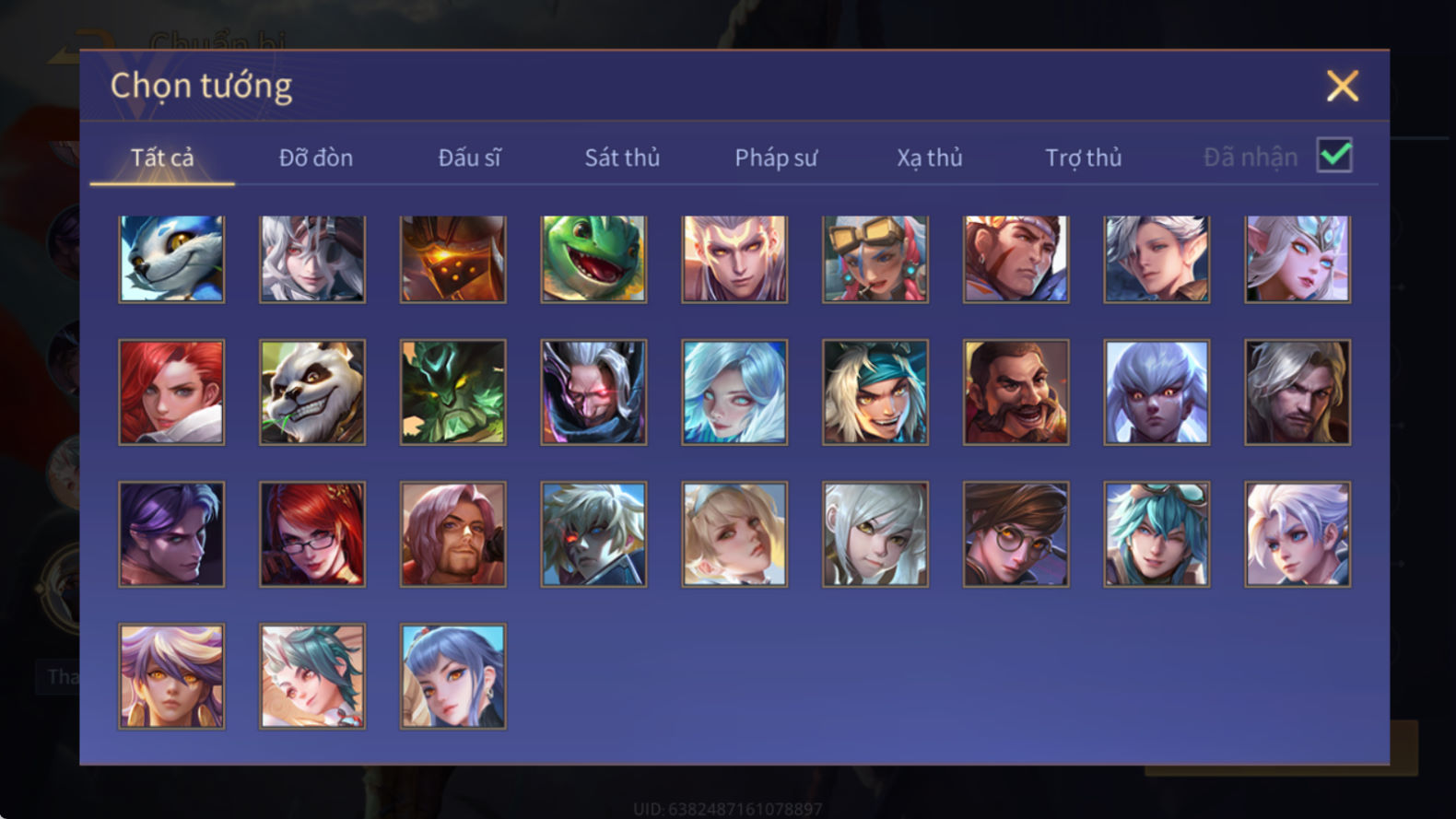This screenshot has width=1456, height=819.
Task: Select the blue fox hero portrait
Action: click(x=171, y=259)
